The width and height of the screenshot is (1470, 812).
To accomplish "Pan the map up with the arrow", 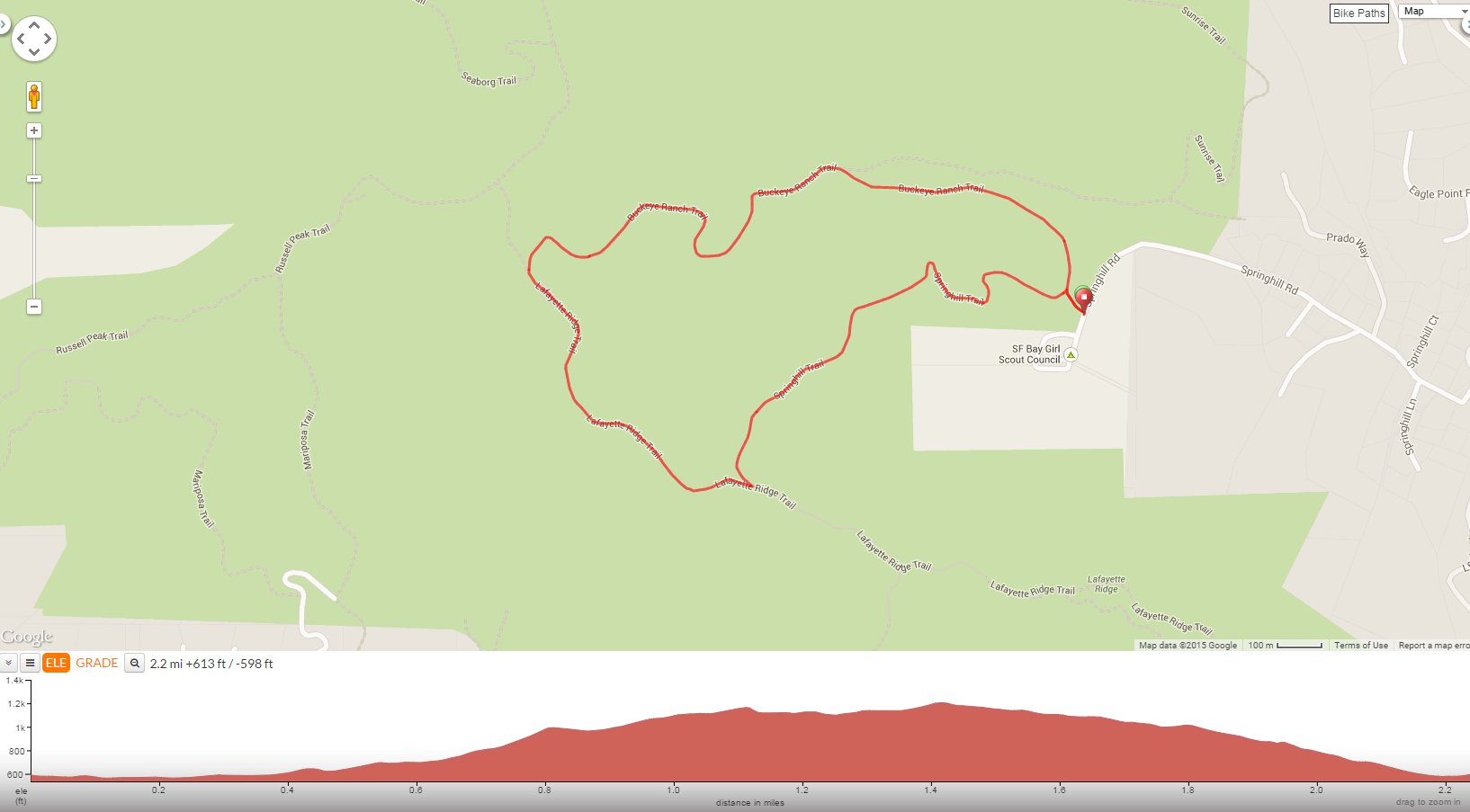I will pos(34,26).
